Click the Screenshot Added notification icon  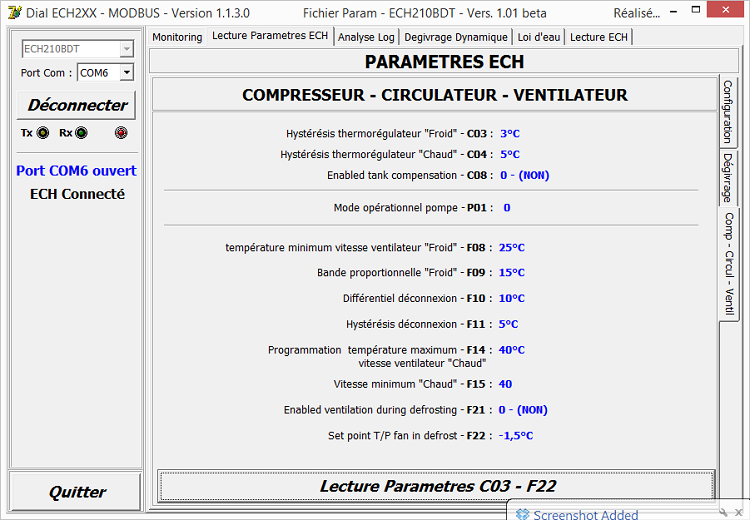coord(523,514)
